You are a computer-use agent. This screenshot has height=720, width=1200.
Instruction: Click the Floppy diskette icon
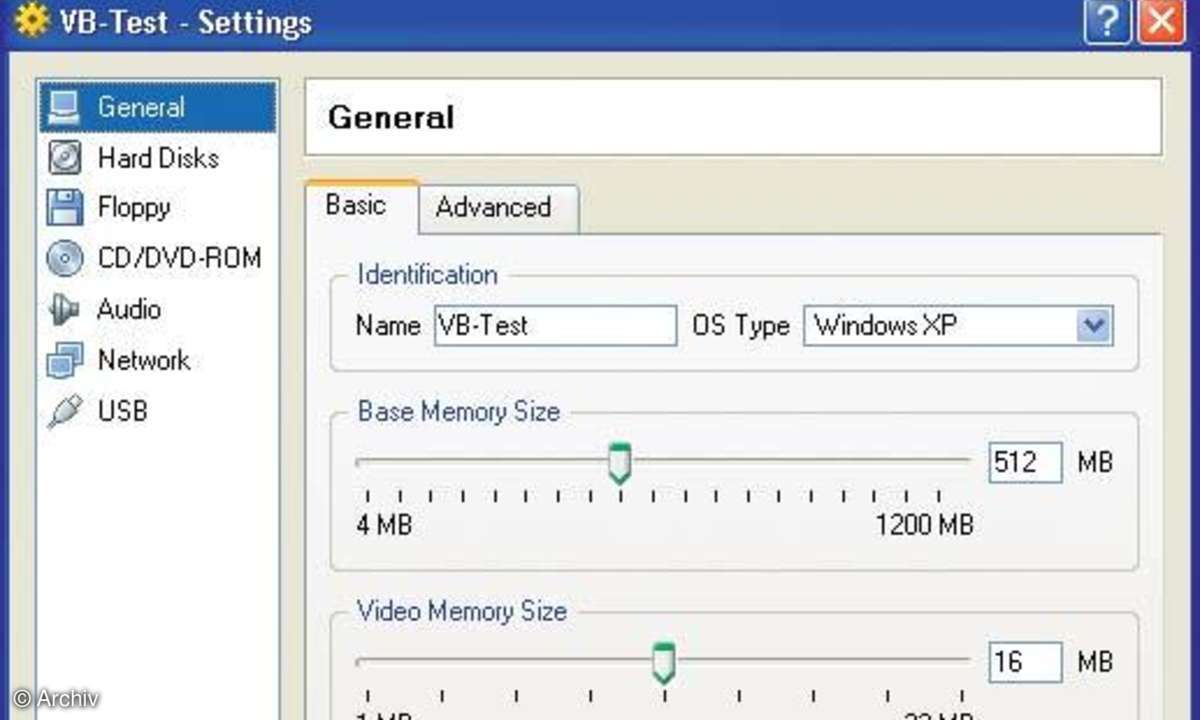point(64,208)
